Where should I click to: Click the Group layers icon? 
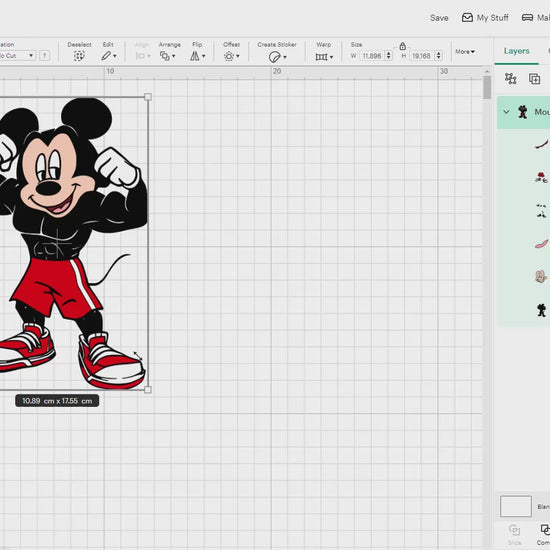[x=510, y=79]
